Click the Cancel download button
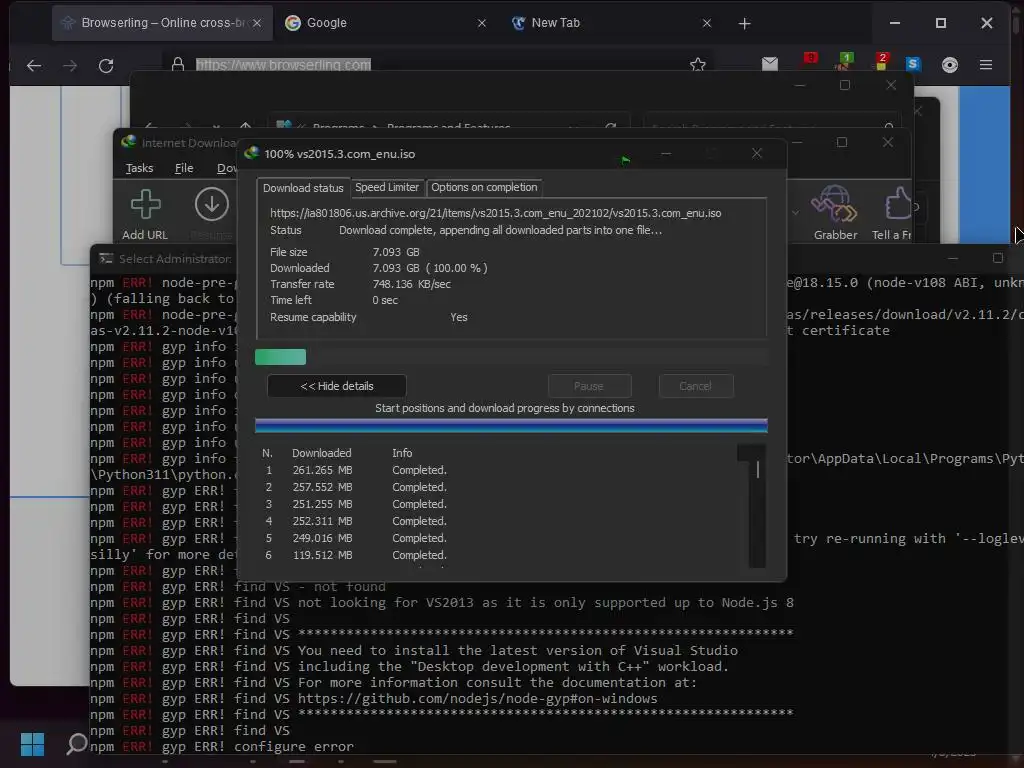The image size is (1024, 768). click(x=696, y=386)
